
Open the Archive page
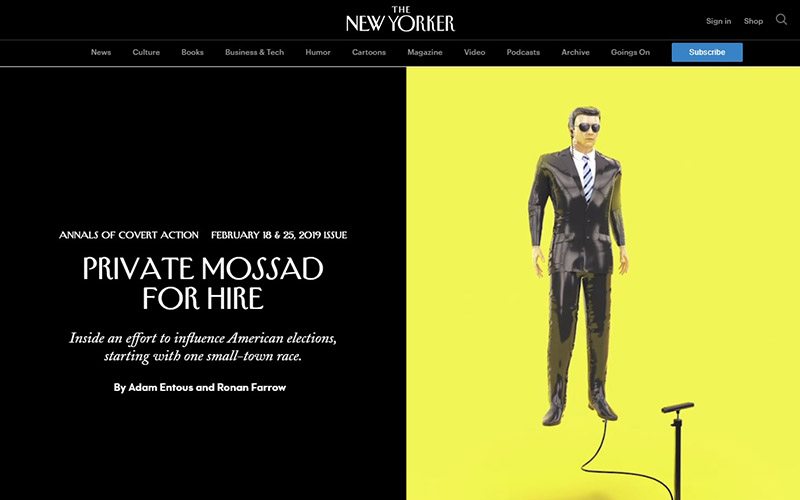576,52
